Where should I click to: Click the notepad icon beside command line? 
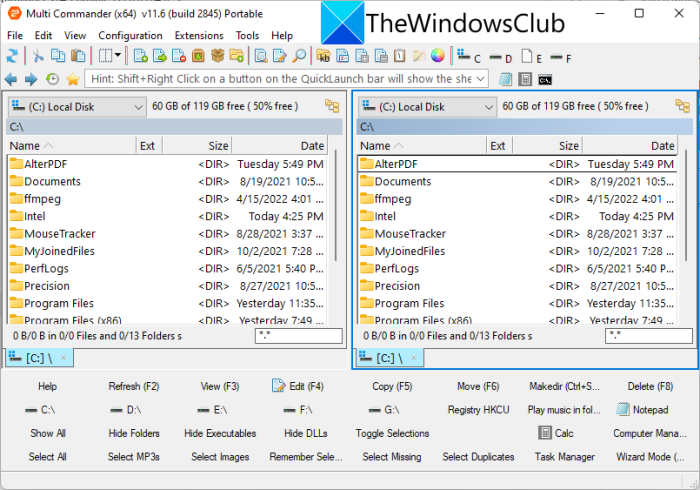coord(505,79)
